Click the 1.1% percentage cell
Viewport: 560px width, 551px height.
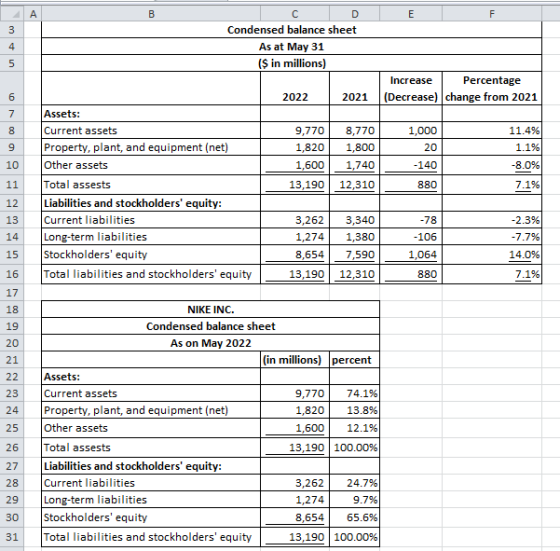click(x=492, y=147)
